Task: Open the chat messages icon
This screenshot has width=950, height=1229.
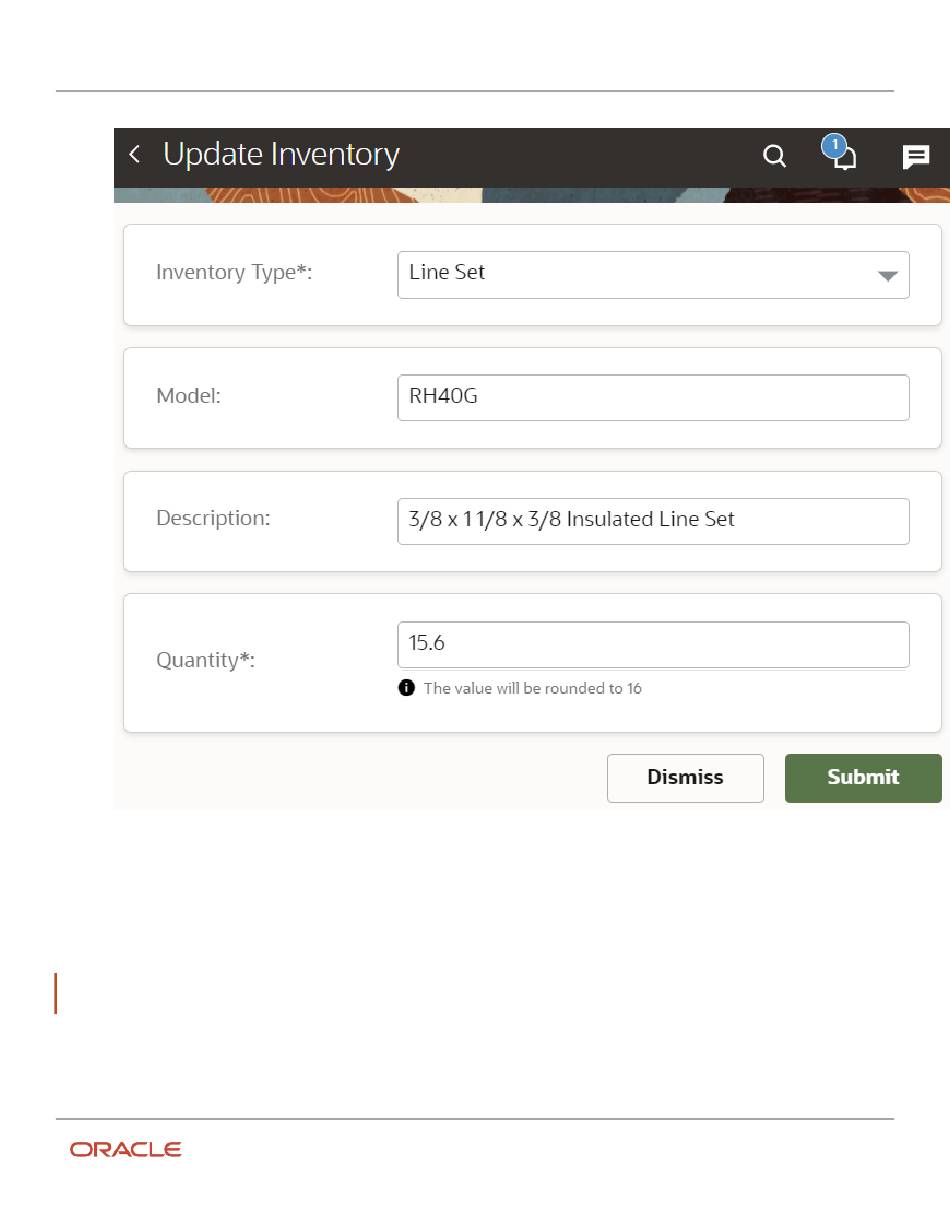Action: point(916,157)
